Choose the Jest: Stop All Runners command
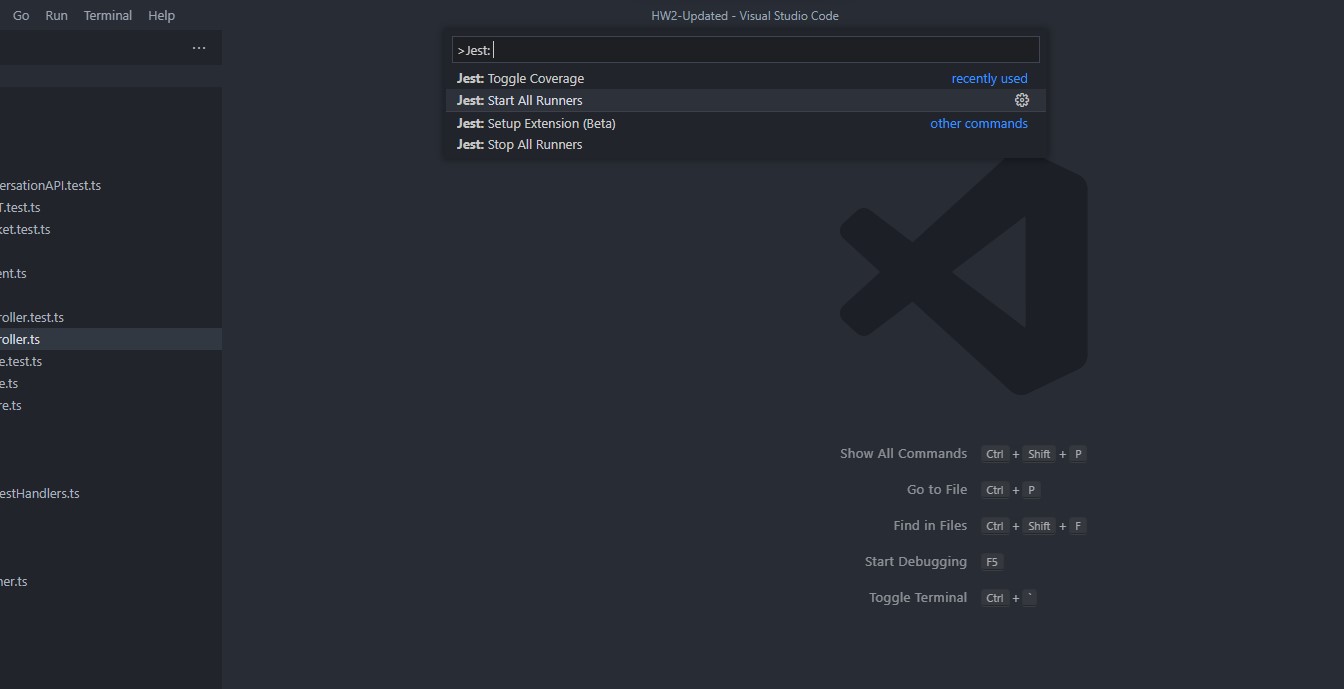The width and height of the screenshot is (1344, 689). coord(746,144)
